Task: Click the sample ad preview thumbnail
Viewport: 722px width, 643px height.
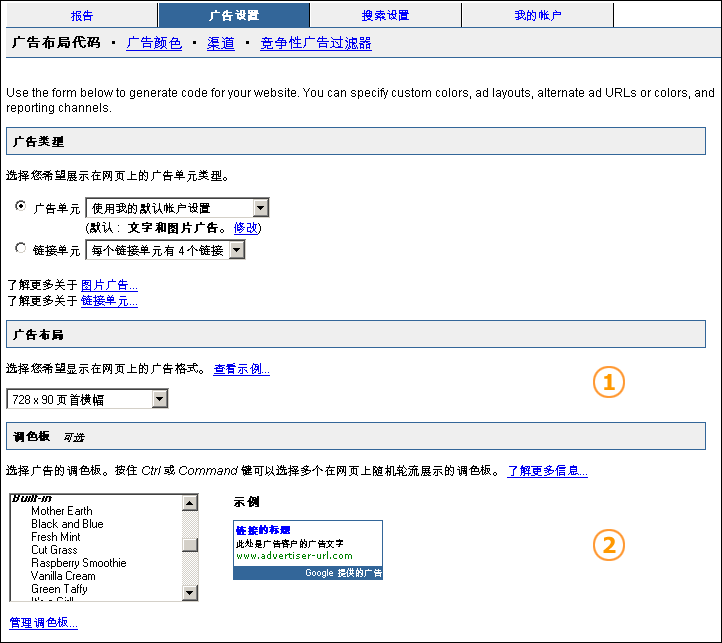Action: click(308, 549)
